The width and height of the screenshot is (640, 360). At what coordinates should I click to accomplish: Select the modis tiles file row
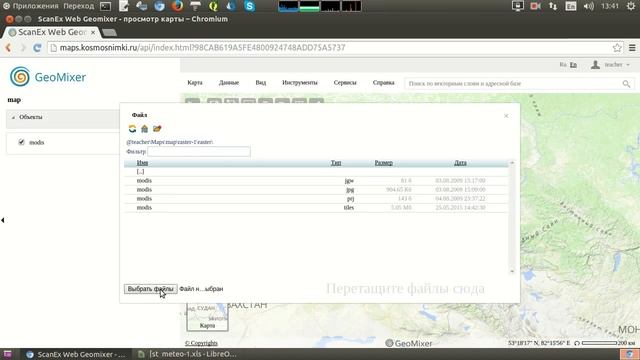click(x=316, y=207)
